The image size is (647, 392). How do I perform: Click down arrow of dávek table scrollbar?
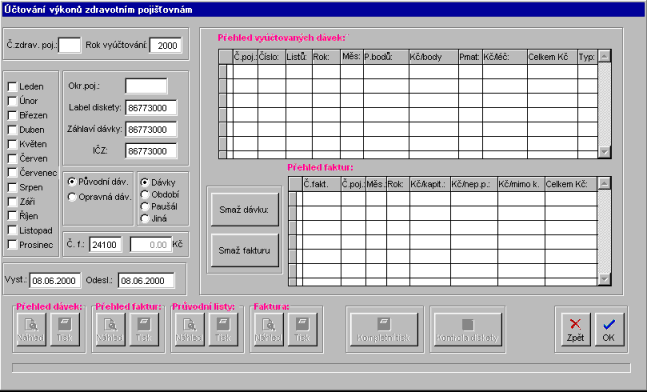tap(604, 152)
